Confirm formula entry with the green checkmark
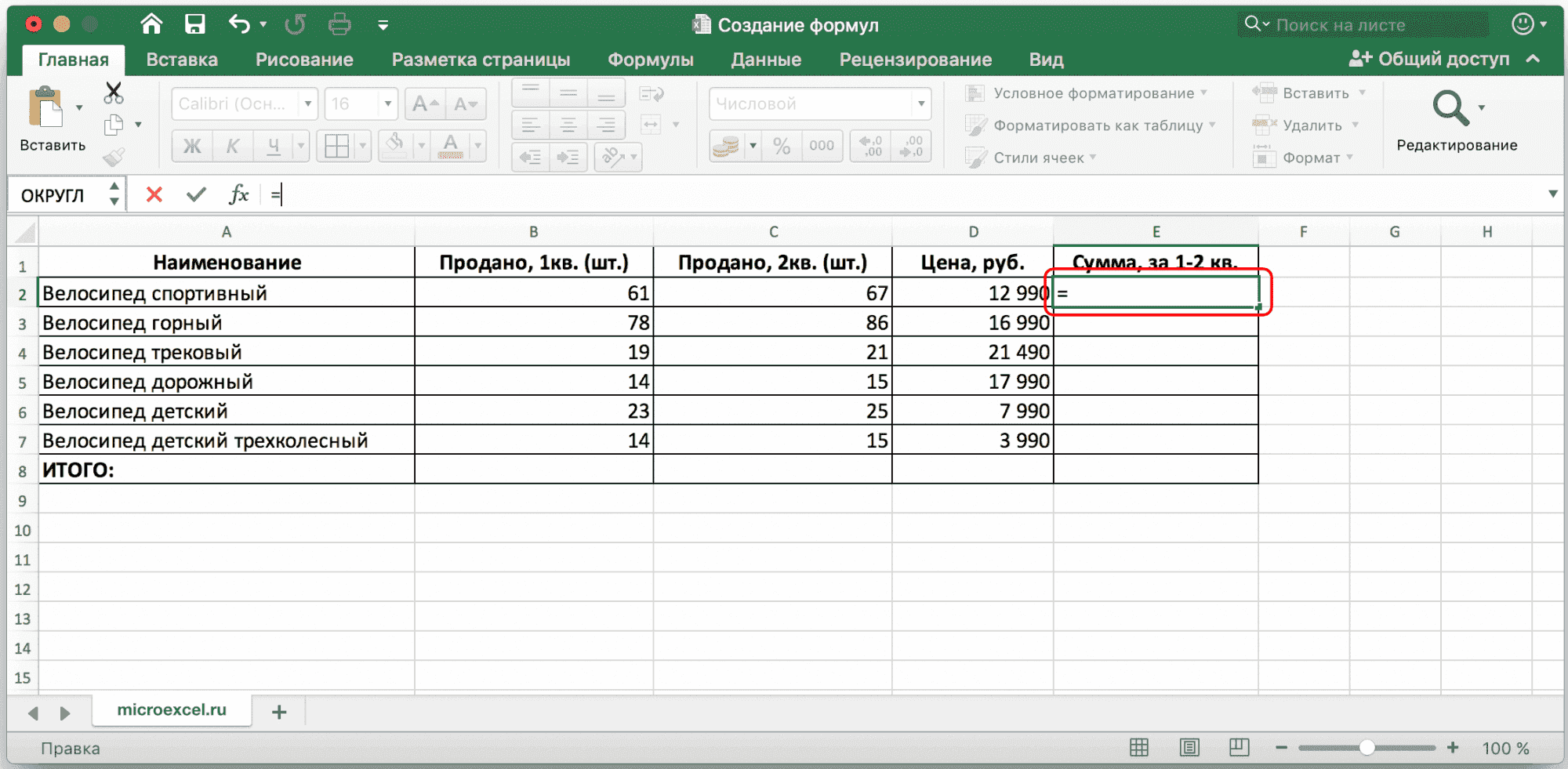The width and height of the screenshot is (1568, 769). point(196,194)
